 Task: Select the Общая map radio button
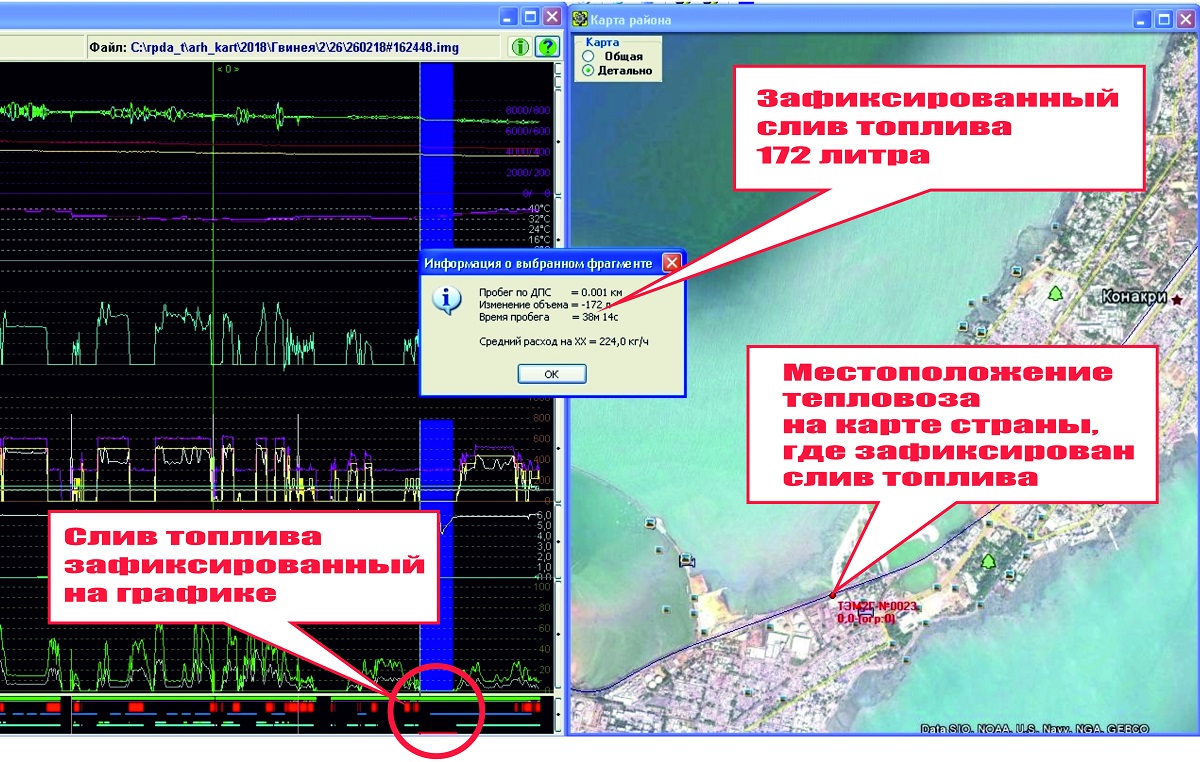tap(589, 57)
